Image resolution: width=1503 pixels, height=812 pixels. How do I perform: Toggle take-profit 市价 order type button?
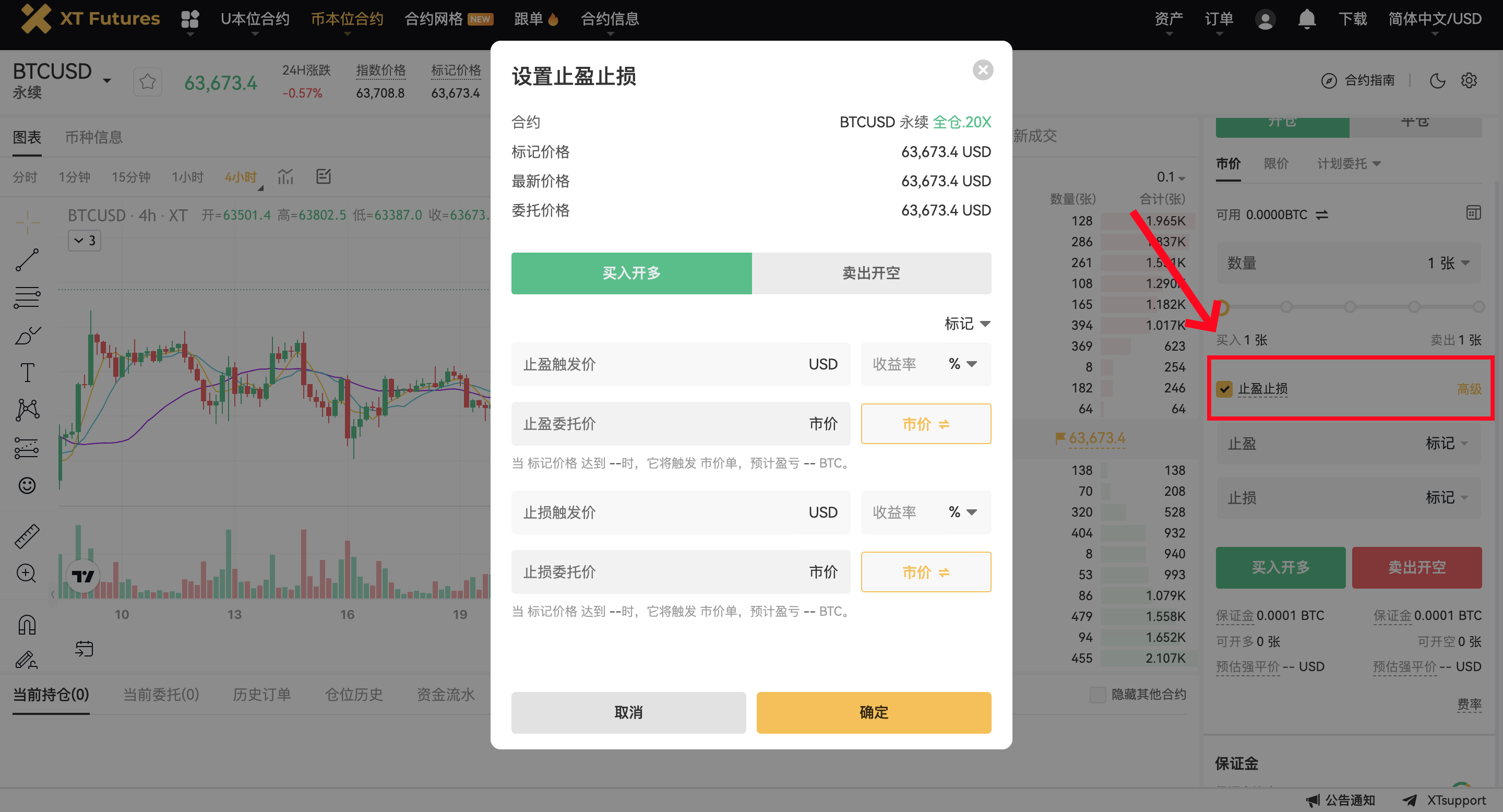tap(926, 424)
